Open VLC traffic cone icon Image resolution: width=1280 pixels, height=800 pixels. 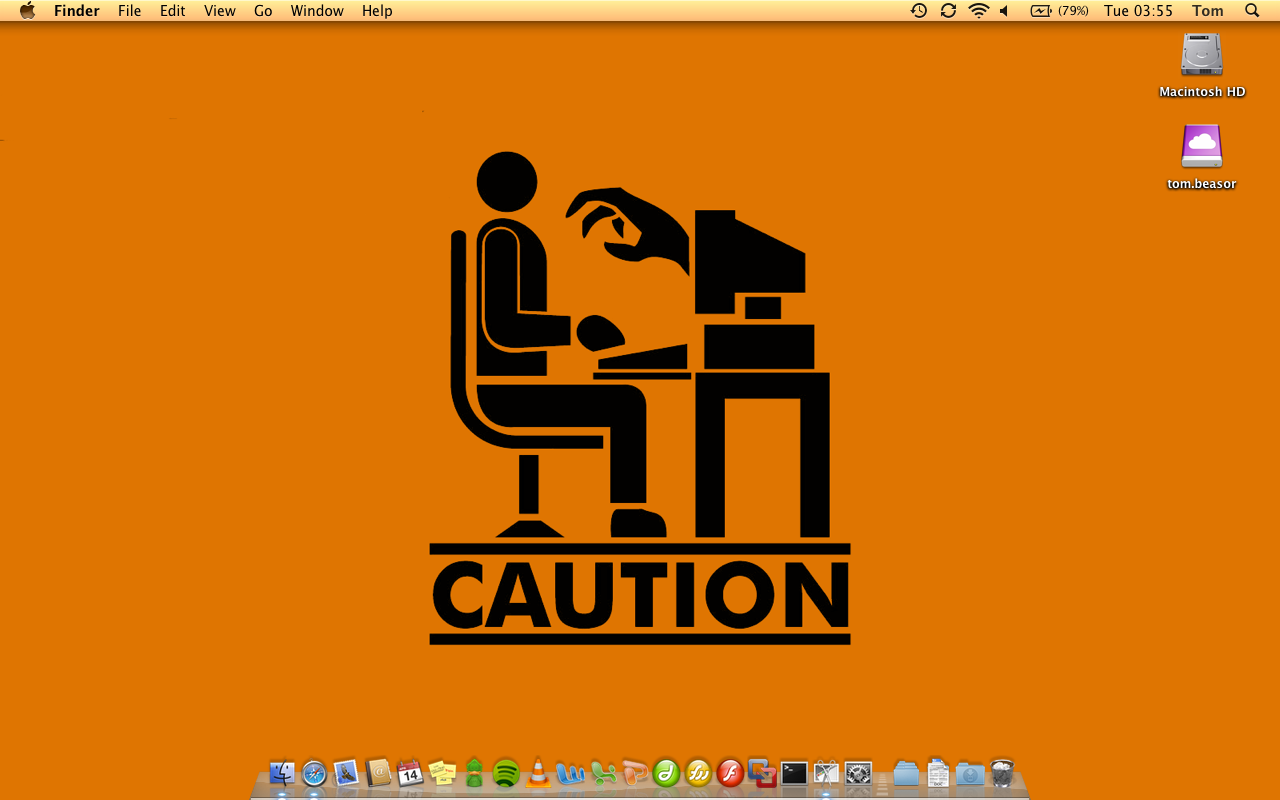538,773
